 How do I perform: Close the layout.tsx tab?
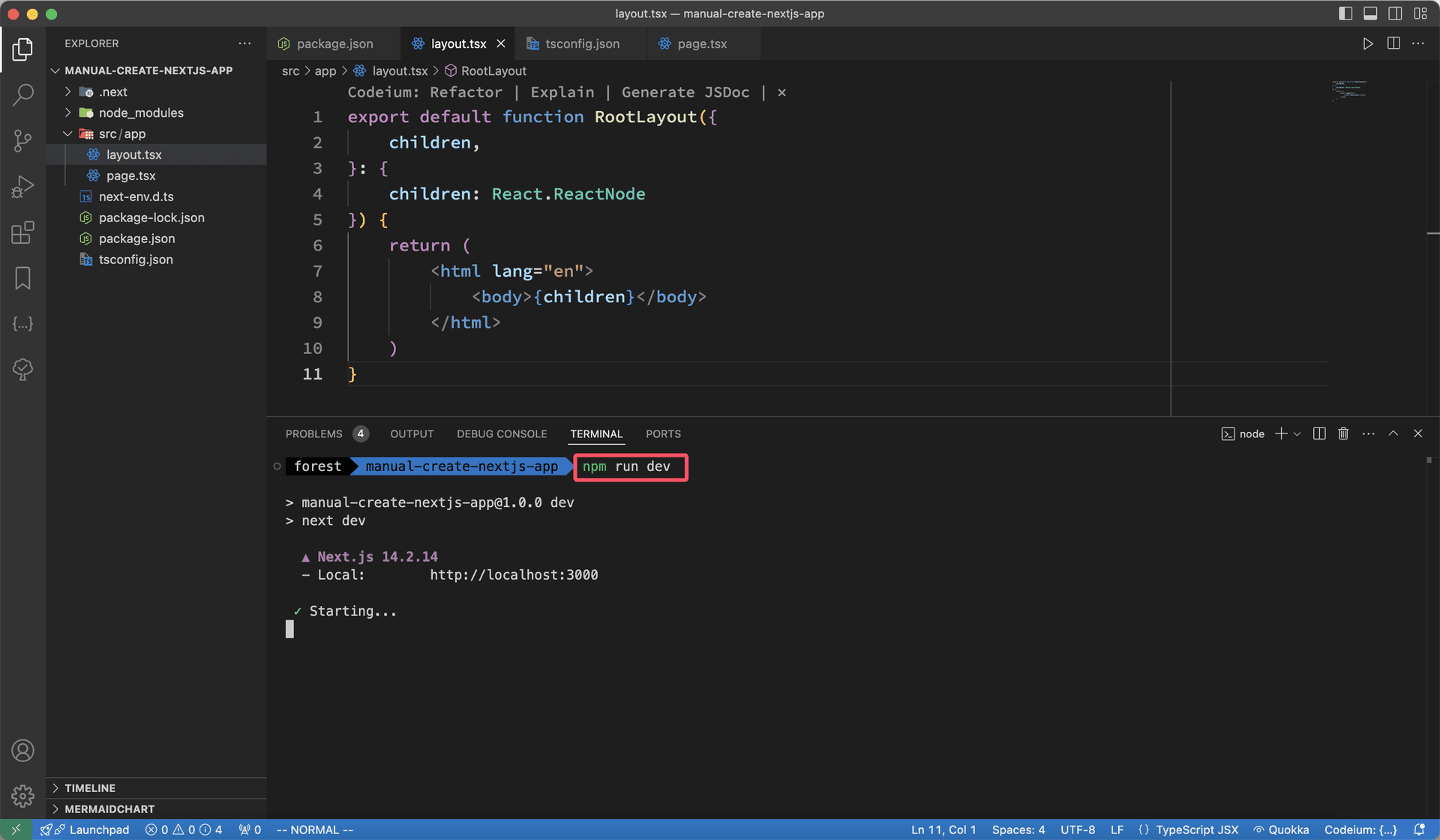click(501, 43)
